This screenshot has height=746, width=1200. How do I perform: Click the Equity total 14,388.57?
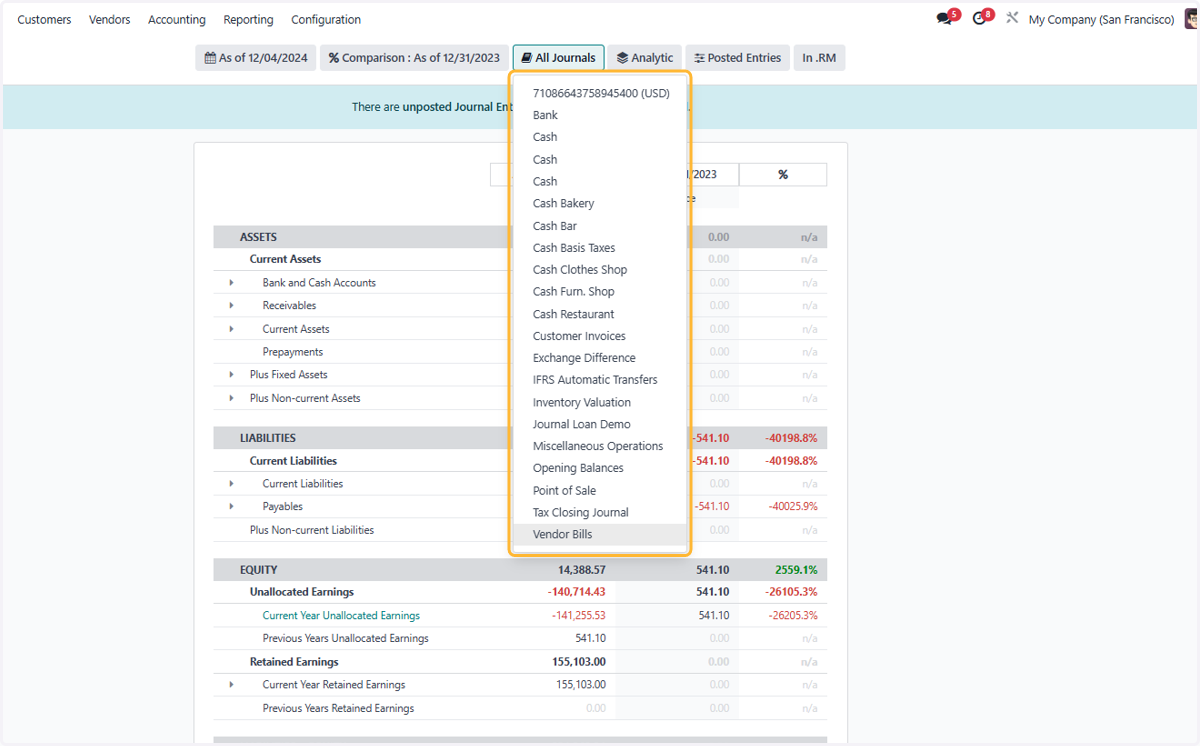pyautogui.click(x=581, y=570)
